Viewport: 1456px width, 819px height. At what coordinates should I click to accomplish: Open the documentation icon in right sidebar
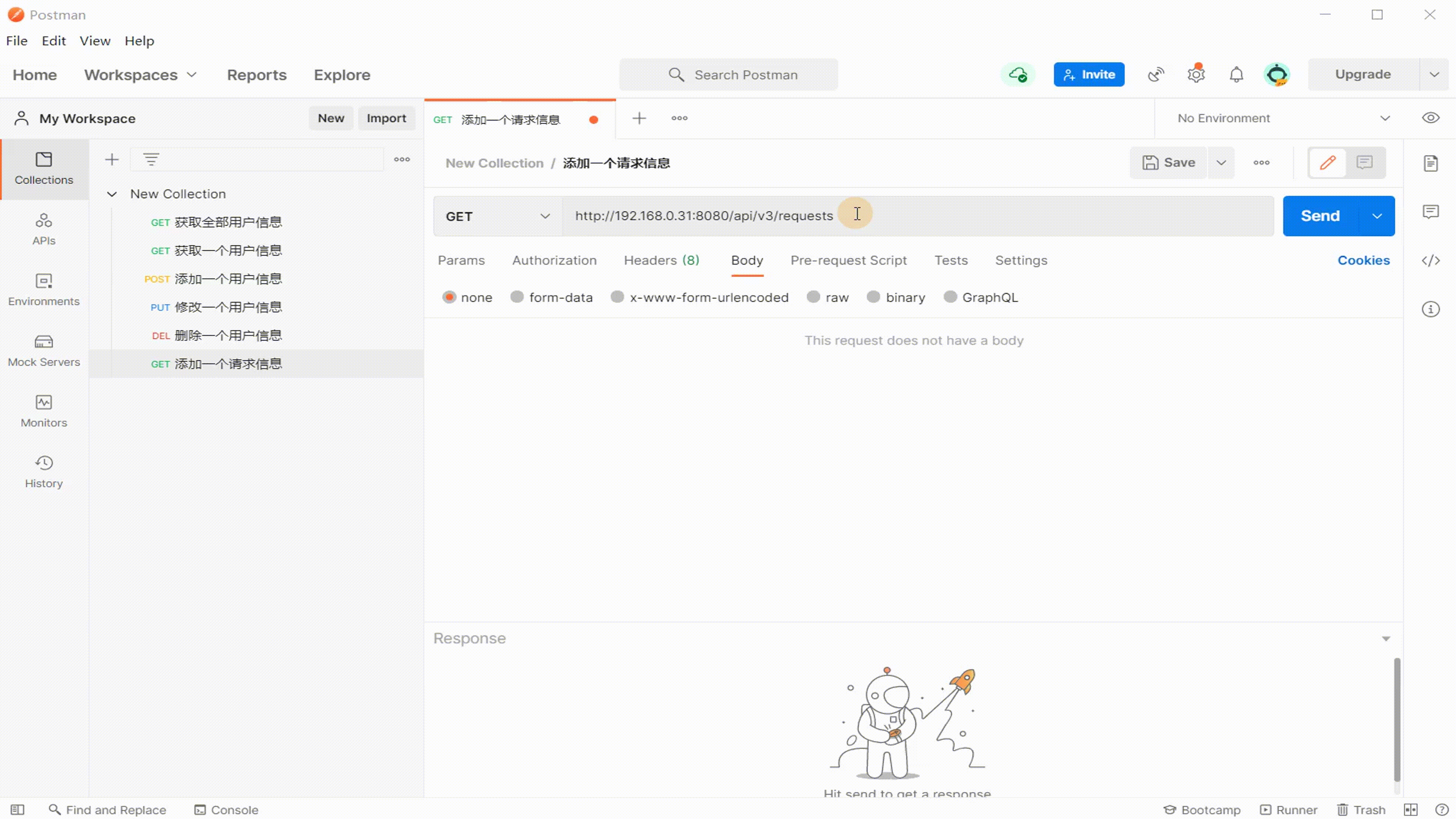tap(1431, 163)
